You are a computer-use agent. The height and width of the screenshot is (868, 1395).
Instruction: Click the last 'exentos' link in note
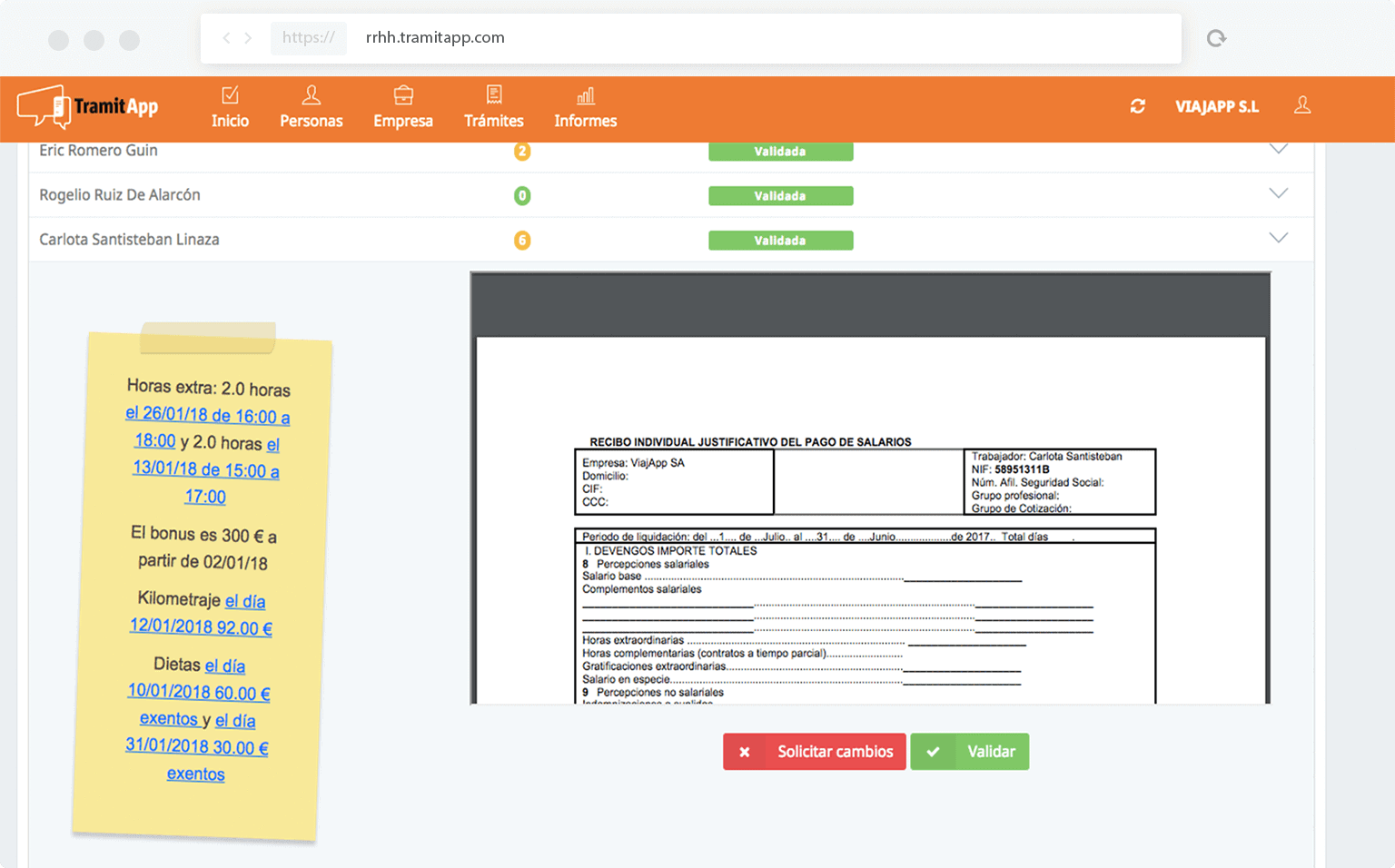195,774
